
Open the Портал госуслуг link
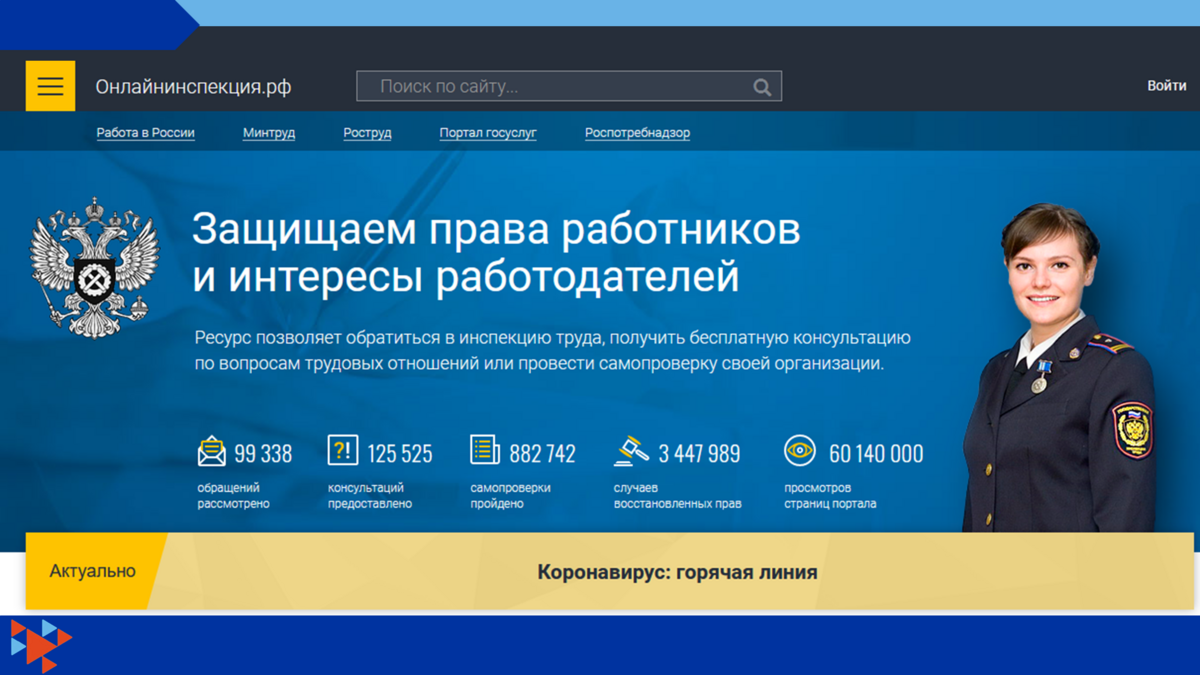[x=488, y=133]
